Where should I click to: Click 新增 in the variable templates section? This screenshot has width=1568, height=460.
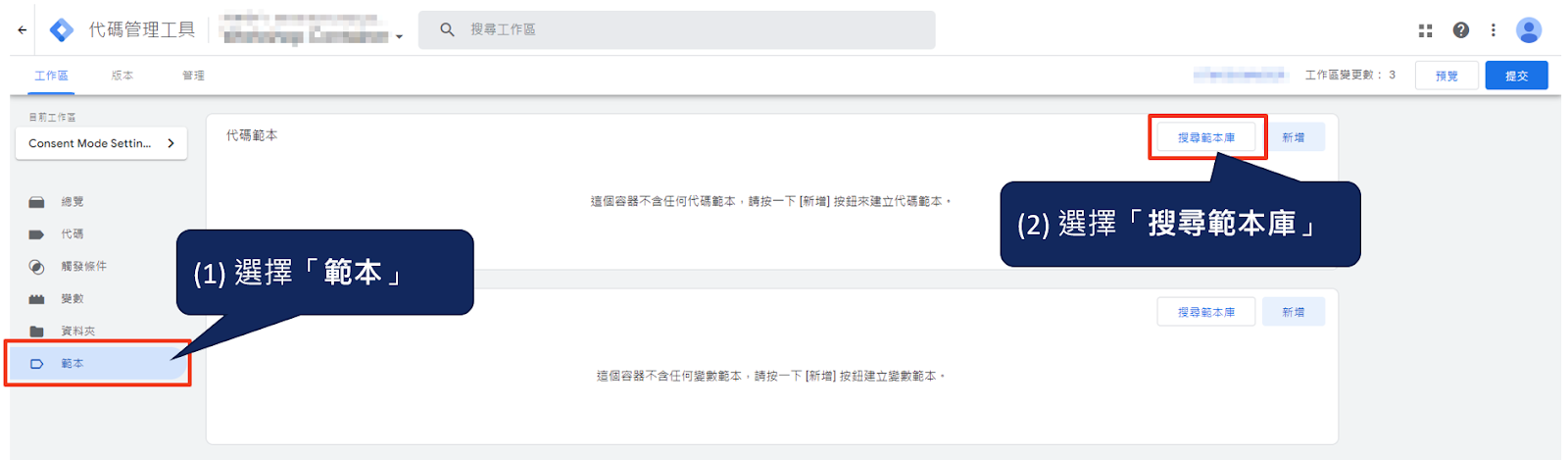tap(1294, 312)
